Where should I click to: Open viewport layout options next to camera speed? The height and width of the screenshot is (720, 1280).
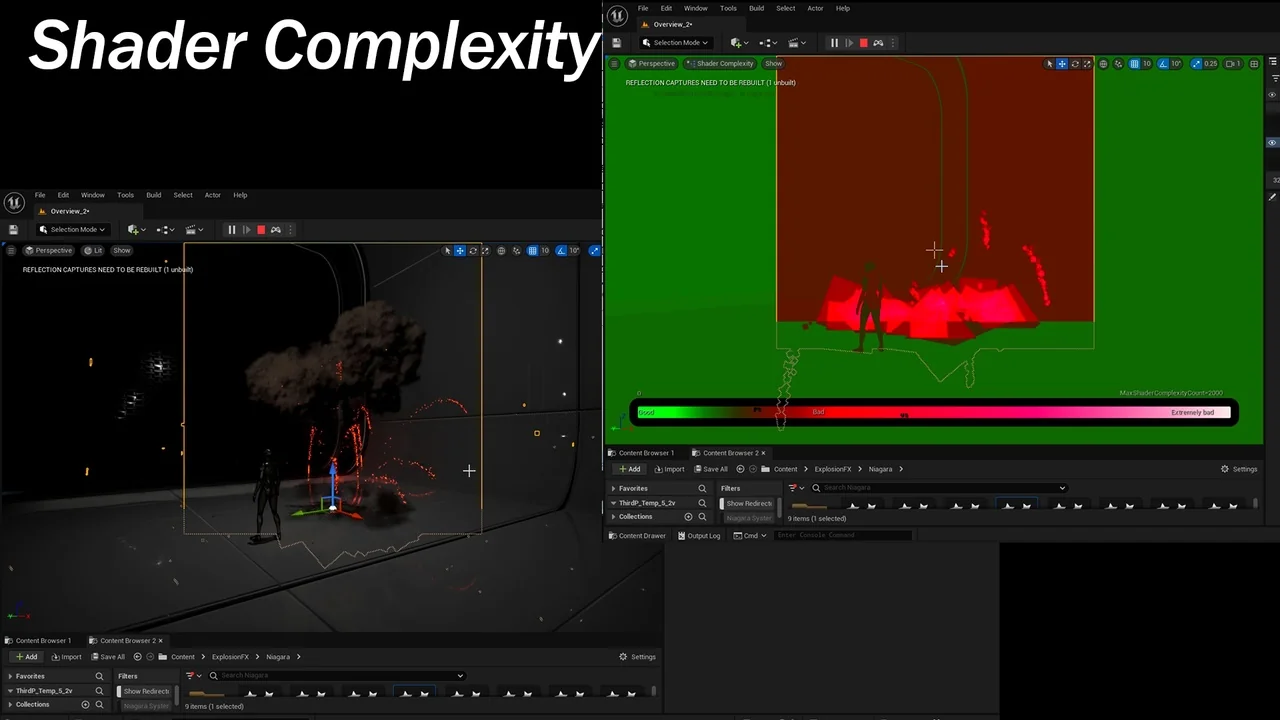1254,64
